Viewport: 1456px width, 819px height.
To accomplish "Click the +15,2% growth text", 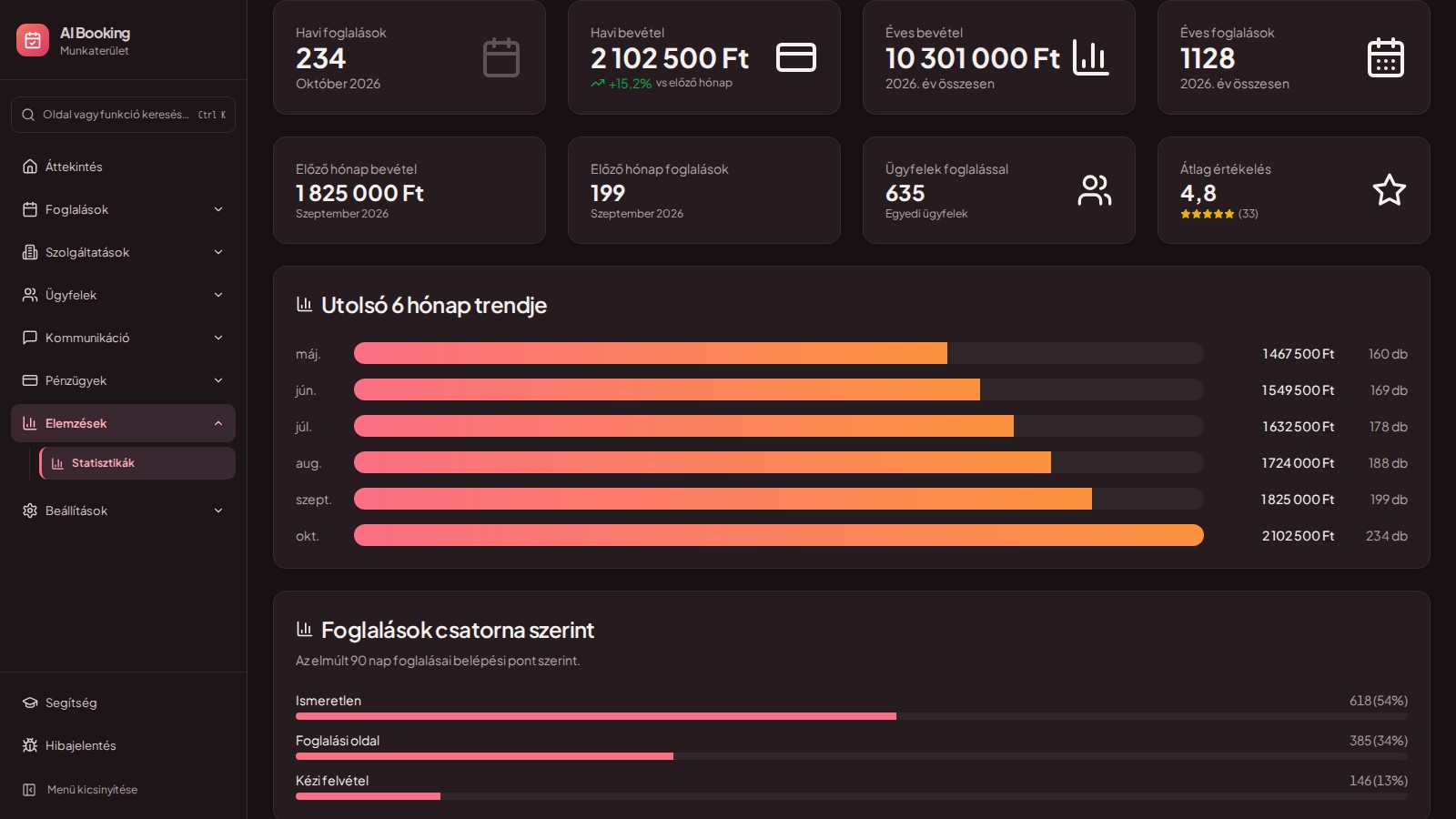I will tap(630, 83).
